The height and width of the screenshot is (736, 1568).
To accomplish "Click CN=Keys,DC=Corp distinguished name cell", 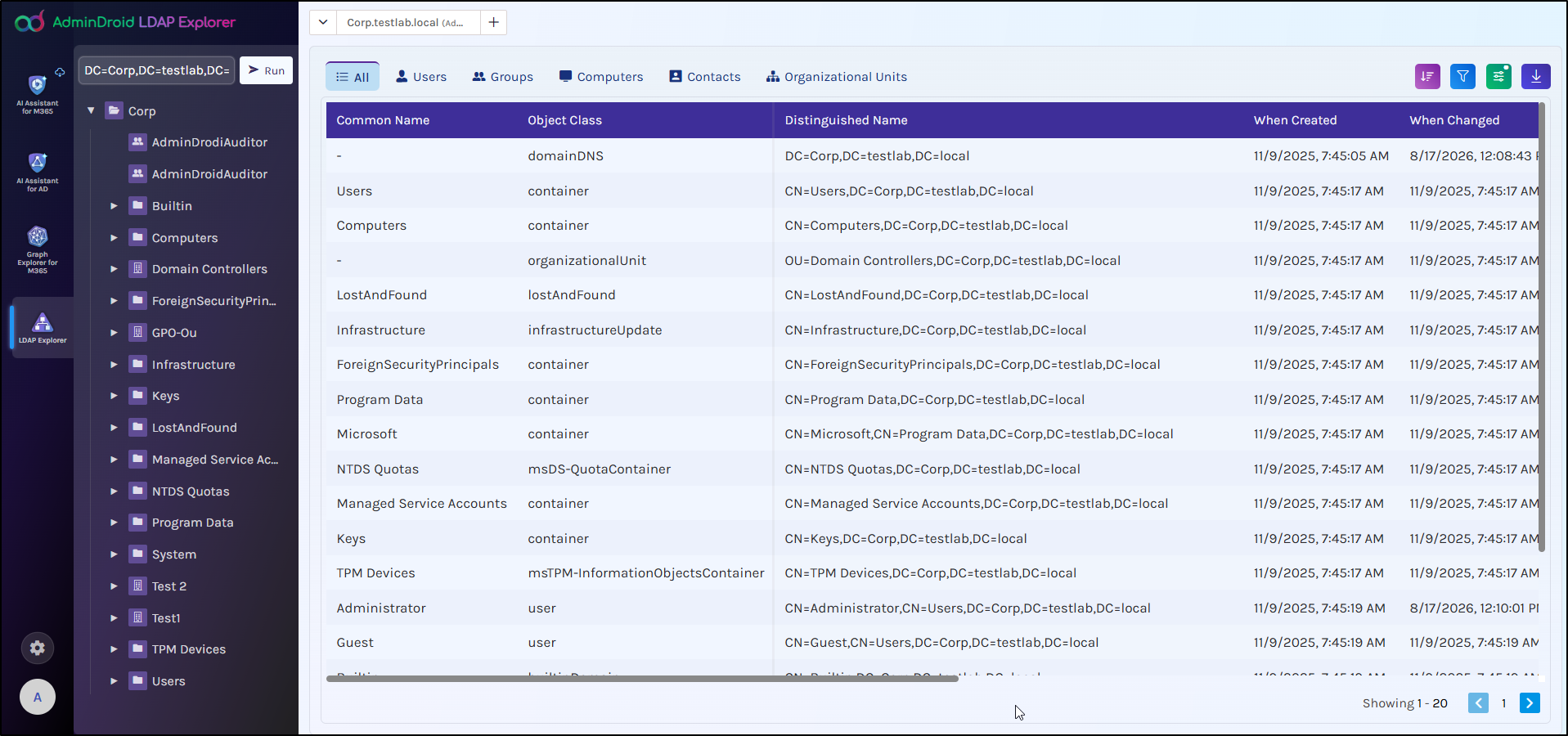I will [905, 539].
